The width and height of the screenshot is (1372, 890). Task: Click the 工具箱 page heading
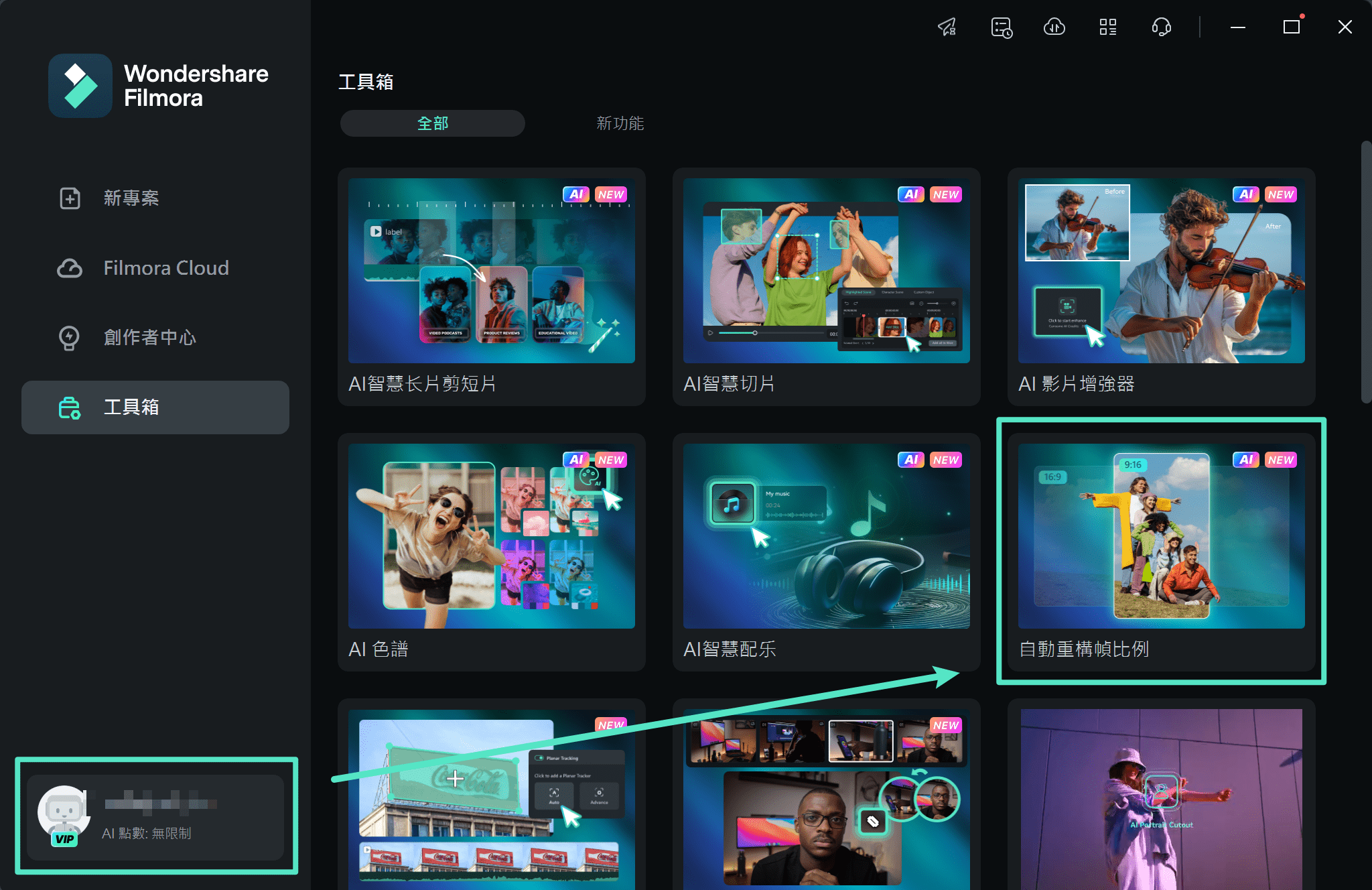(366, 82)
